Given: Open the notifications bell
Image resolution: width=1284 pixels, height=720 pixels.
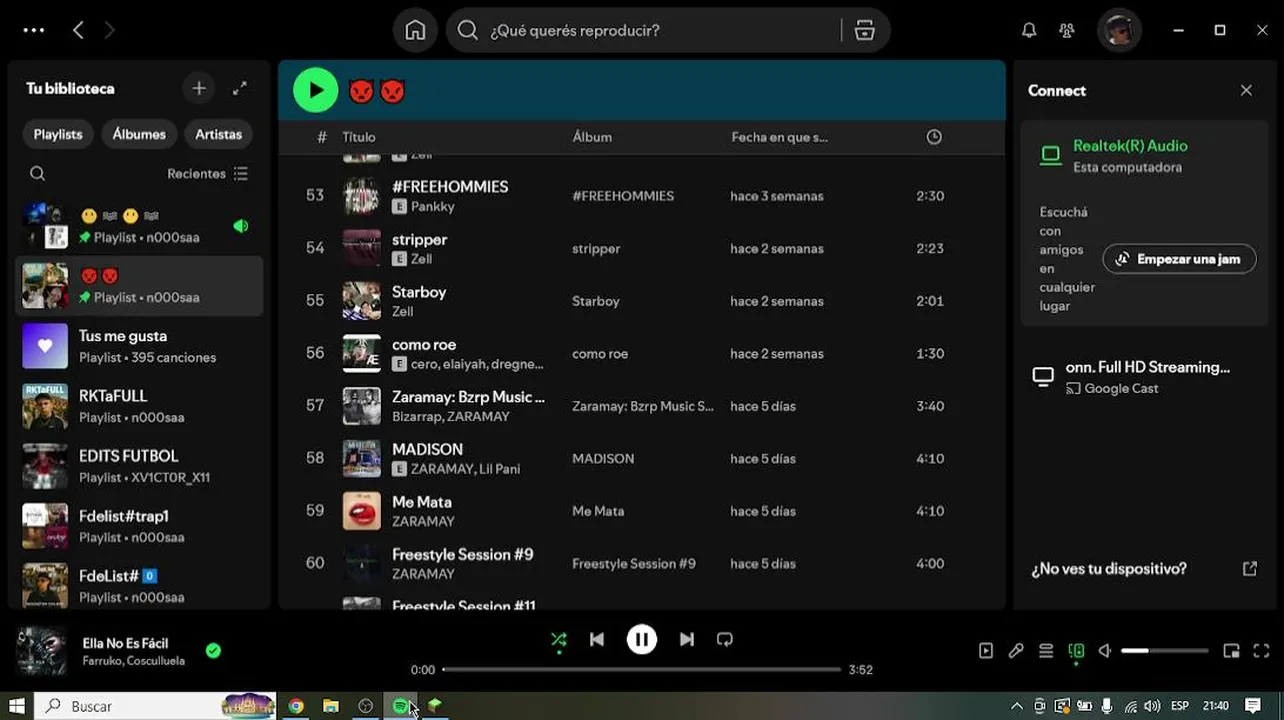Looking at the screenshot, I should [1029, 30].
